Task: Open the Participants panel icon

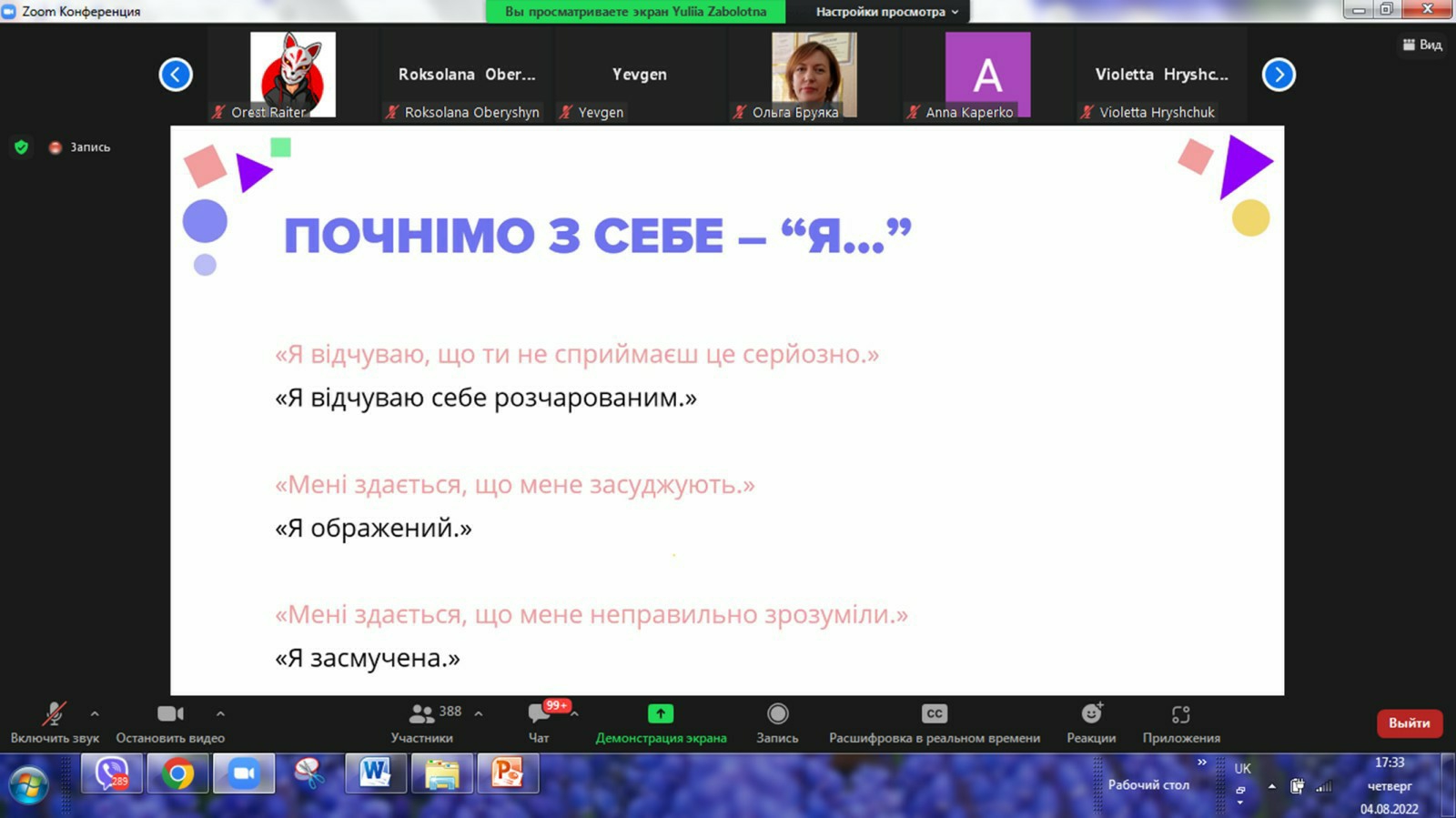Action: tap(421, 714)
